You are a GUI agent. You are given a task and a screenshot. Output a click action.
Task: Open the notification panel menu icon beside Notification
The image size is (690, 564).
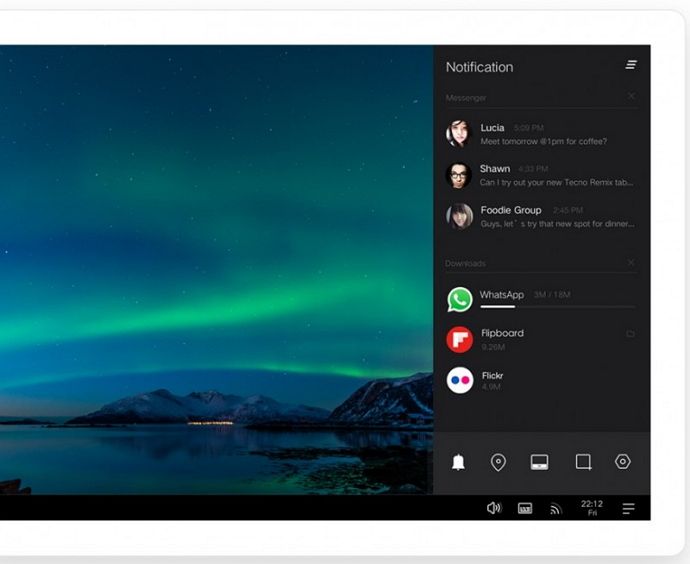tap(631, 65)
